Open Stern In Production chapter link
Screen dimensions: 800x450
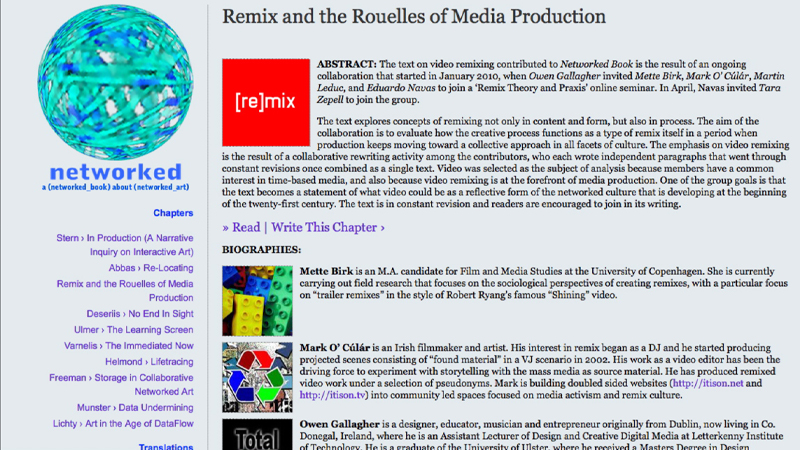125,245
